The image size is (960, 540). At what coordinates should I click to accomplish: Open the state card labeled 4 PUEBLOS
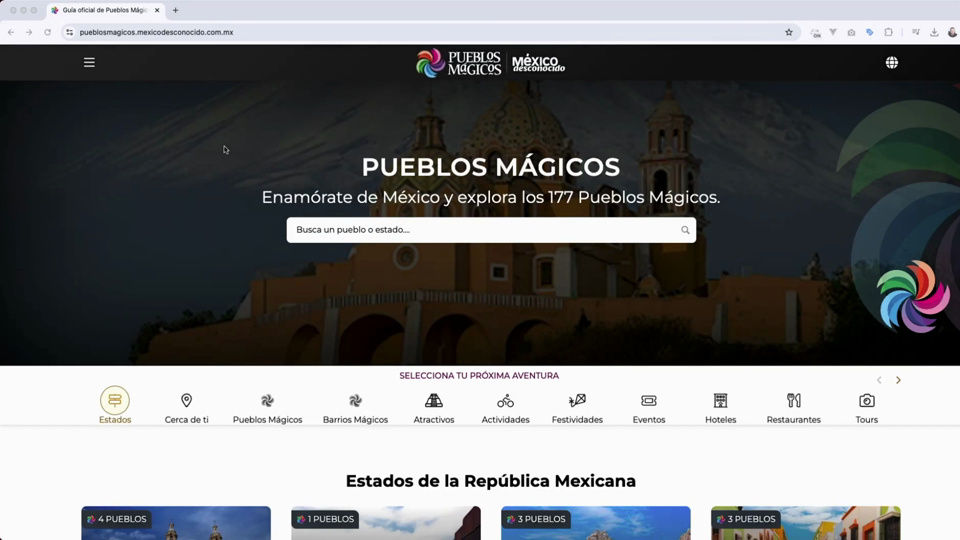[x=176, y=523]
